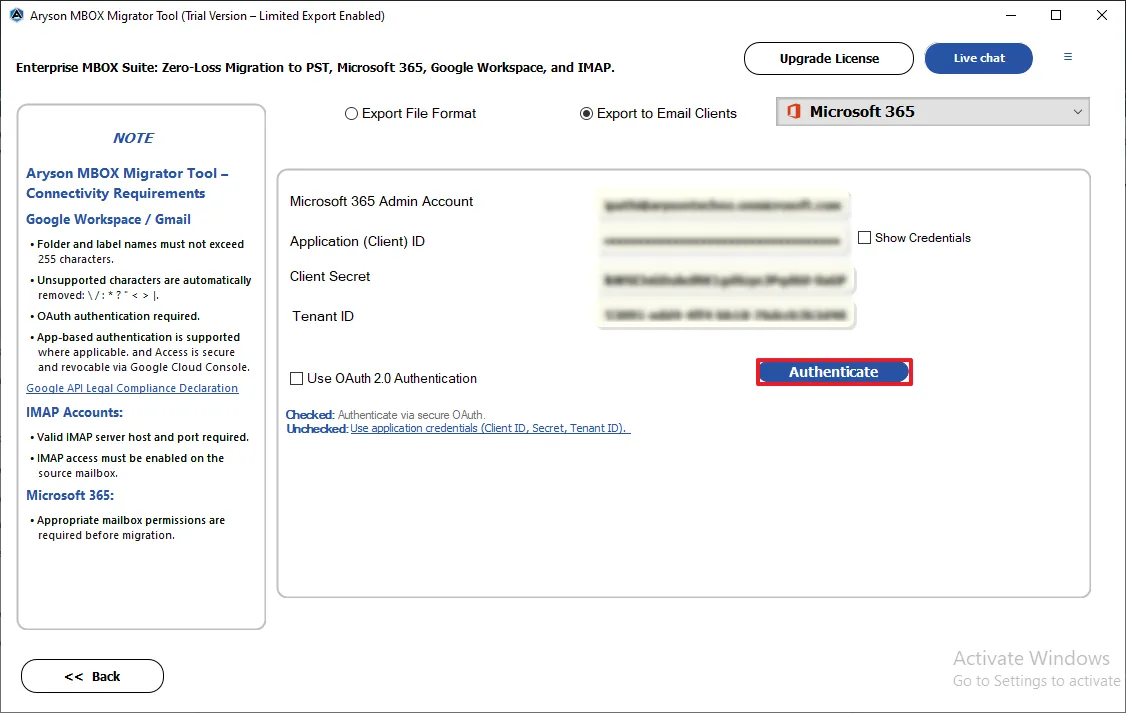Minimize the Aryson MBOX Migrator window
The image size is (1126, 713).
(x=1011, y=15)
